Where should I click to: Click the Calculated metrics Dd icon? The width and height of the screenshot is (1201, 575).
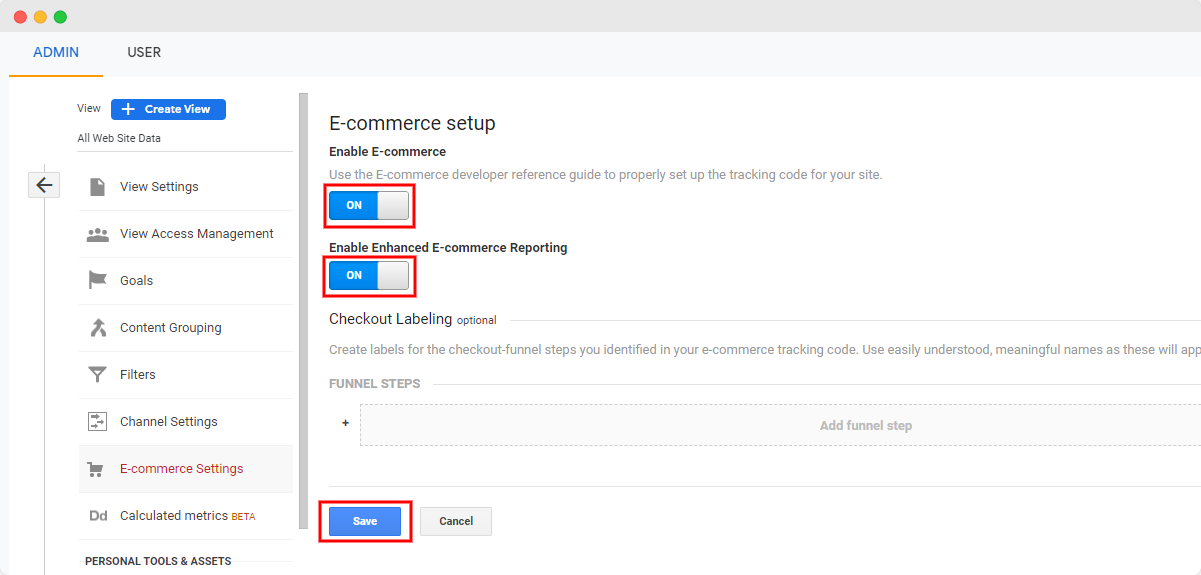pos(97,516)
